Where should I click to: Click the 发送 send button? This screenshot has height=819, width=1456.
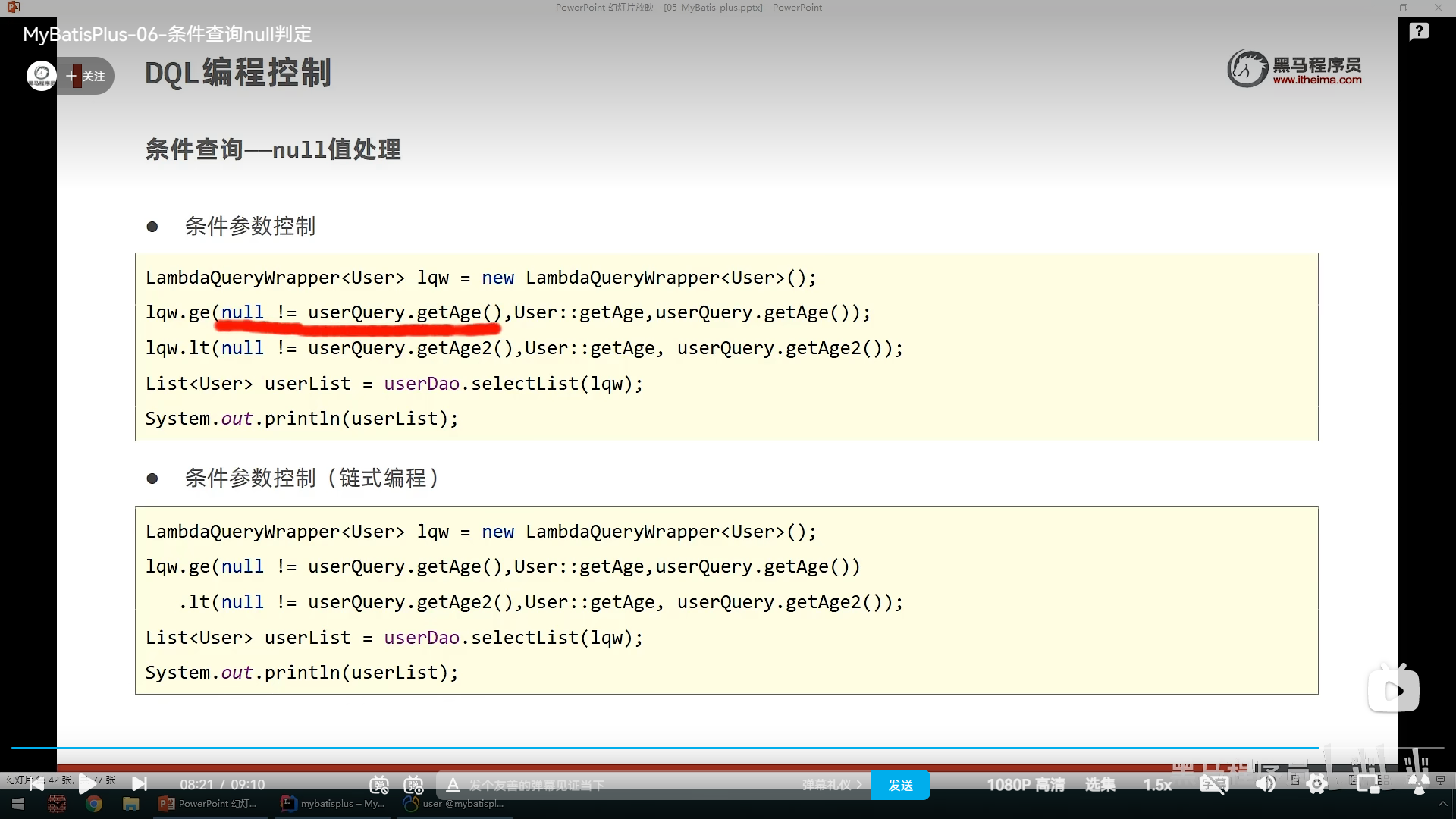(900, 785)
